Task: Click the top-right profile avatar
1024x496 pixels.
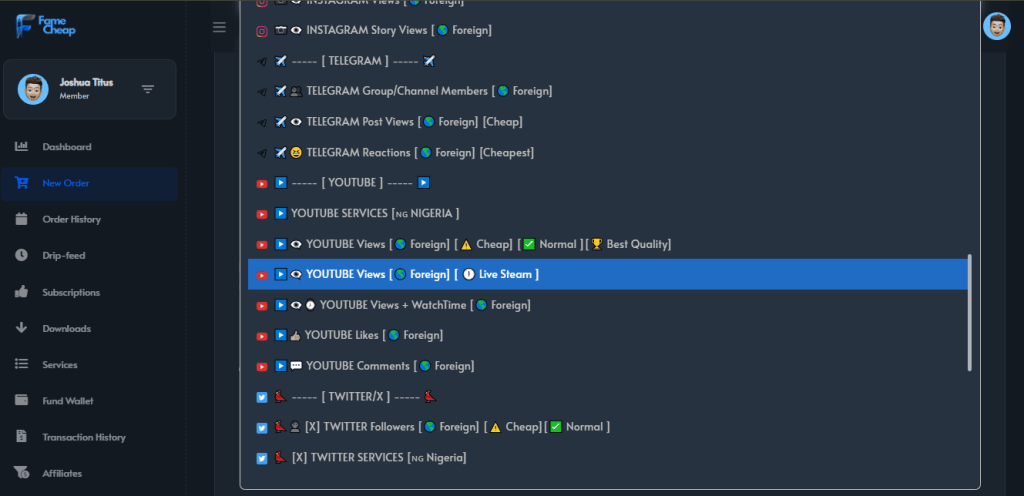Action: [x=997, y=26]
